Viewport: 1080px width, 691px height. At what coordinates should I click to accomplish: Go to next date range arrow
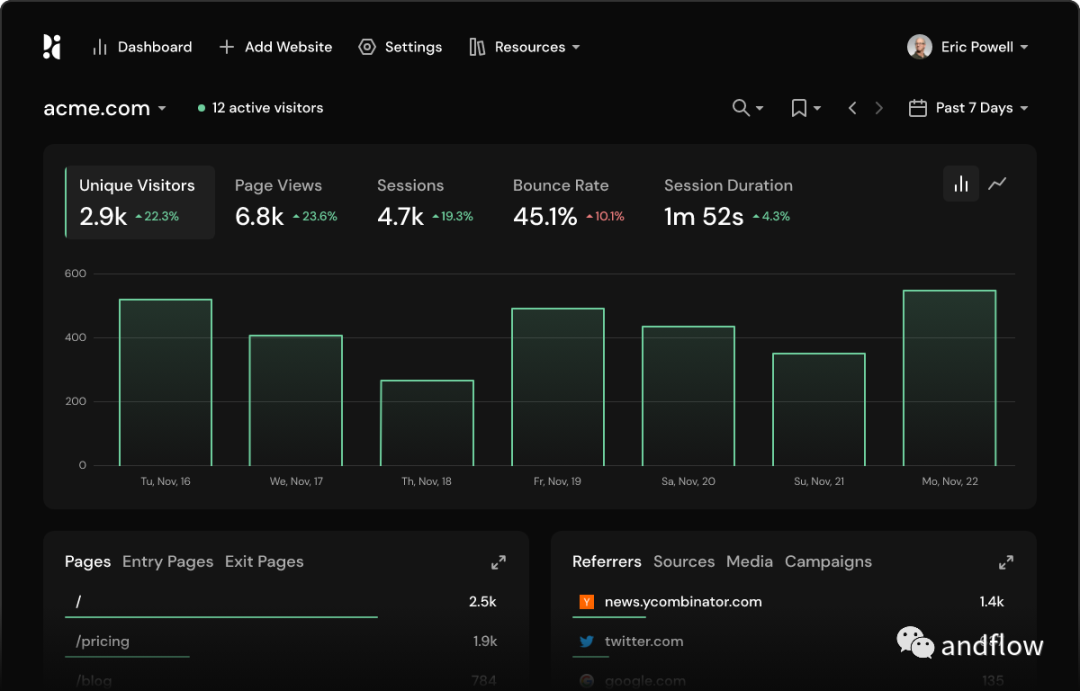pyautogui.click(x=879, y=108)
